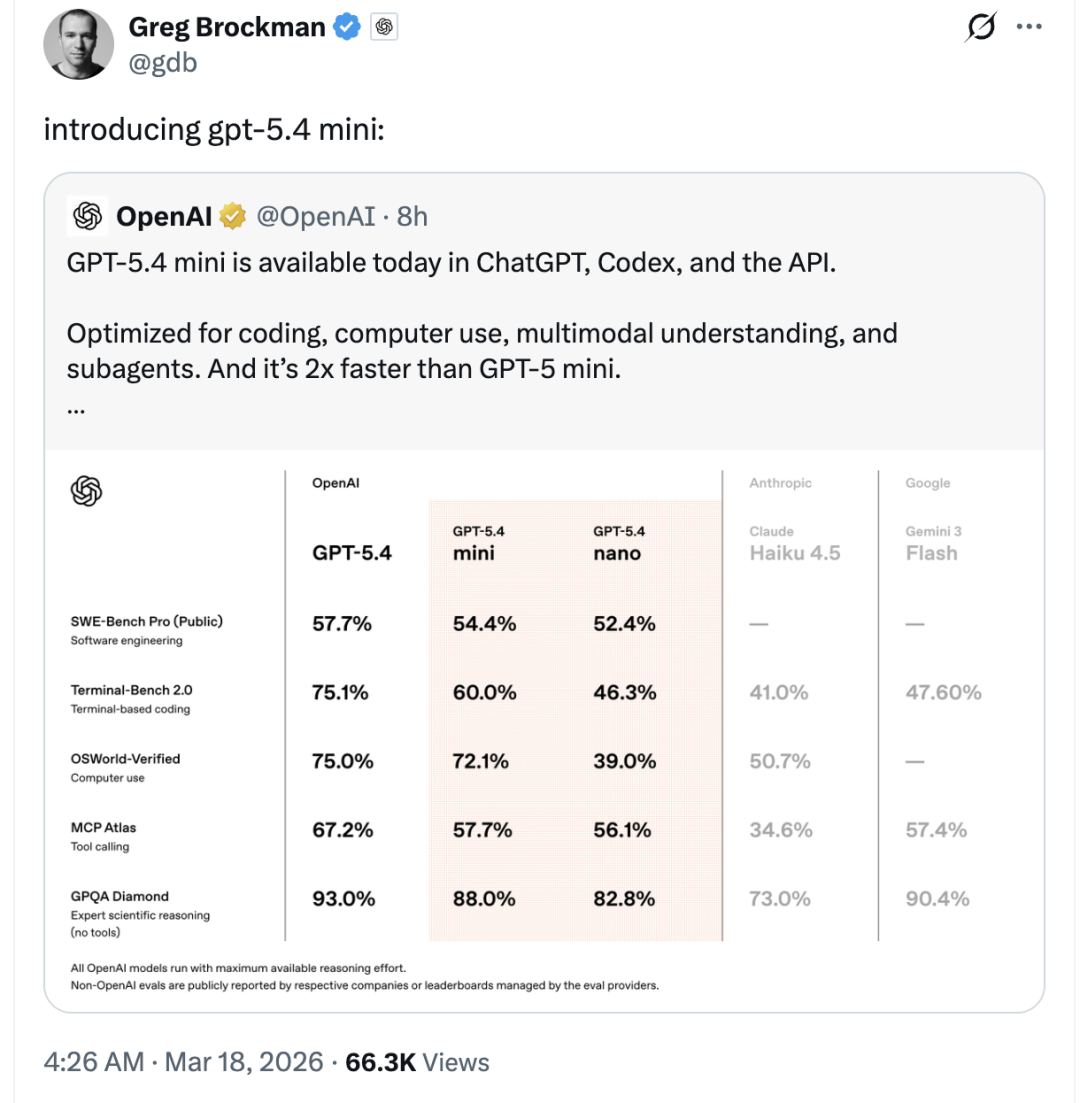Image resolution: width=1080 pixels, height=1103 pixels.
Task: Click the @OpenAI handle in the quoted post
Action: click(x=318, y=216)
